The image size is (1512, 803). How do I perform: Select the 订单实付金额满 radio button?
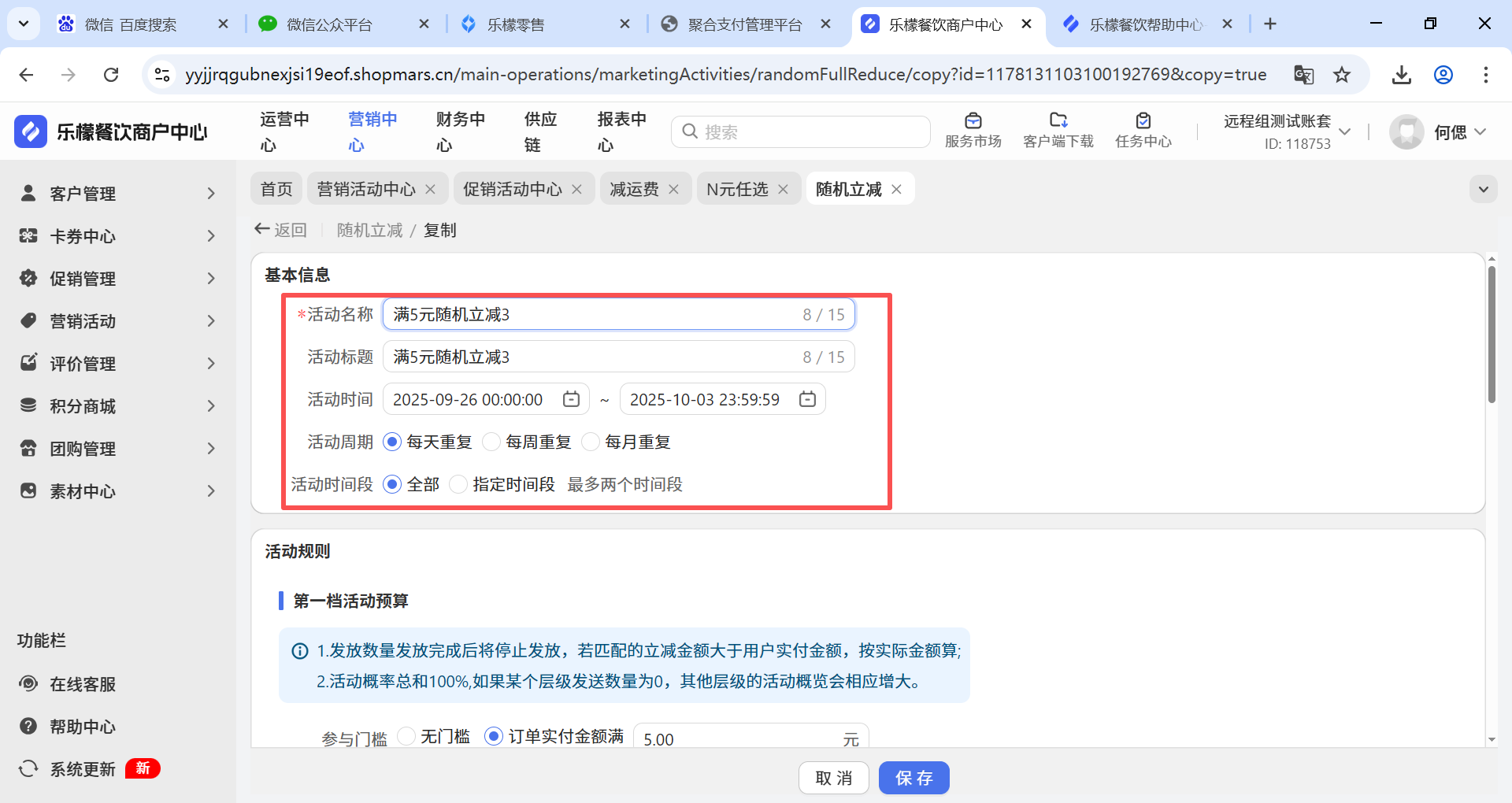coord(494,736)
